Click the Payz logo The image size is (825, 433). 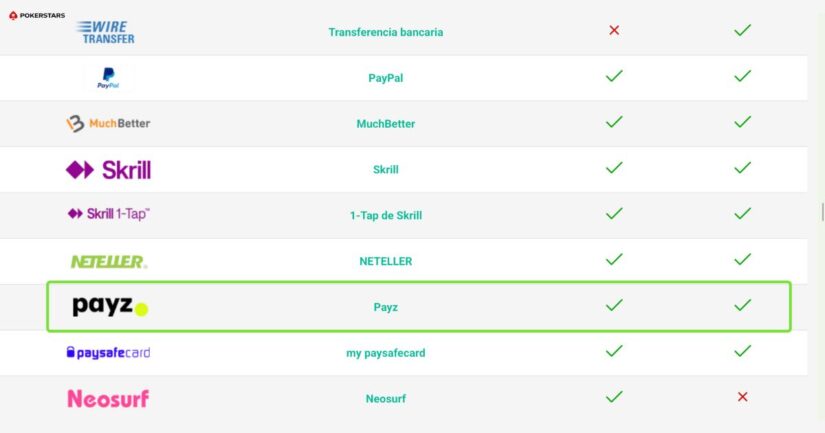tap(110, 307)
